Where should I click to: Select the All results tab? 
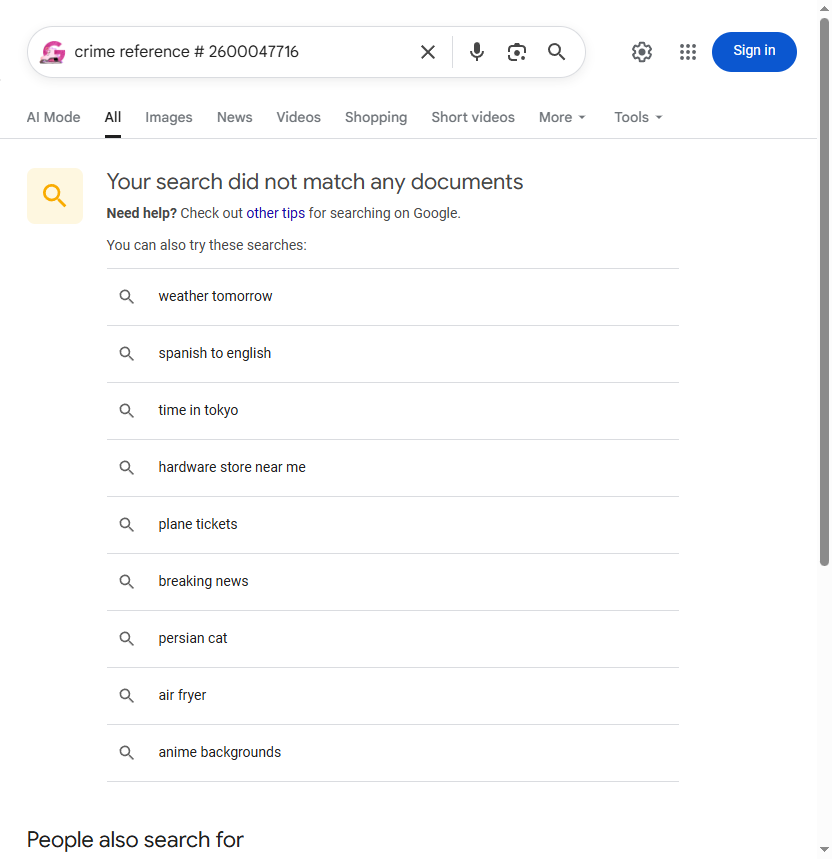pos(113,117)
